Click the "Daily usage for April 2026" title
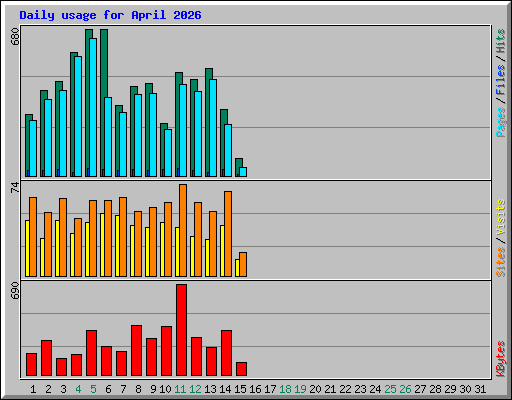Viewport: 512px width, 400px height. tap(110, 15)
